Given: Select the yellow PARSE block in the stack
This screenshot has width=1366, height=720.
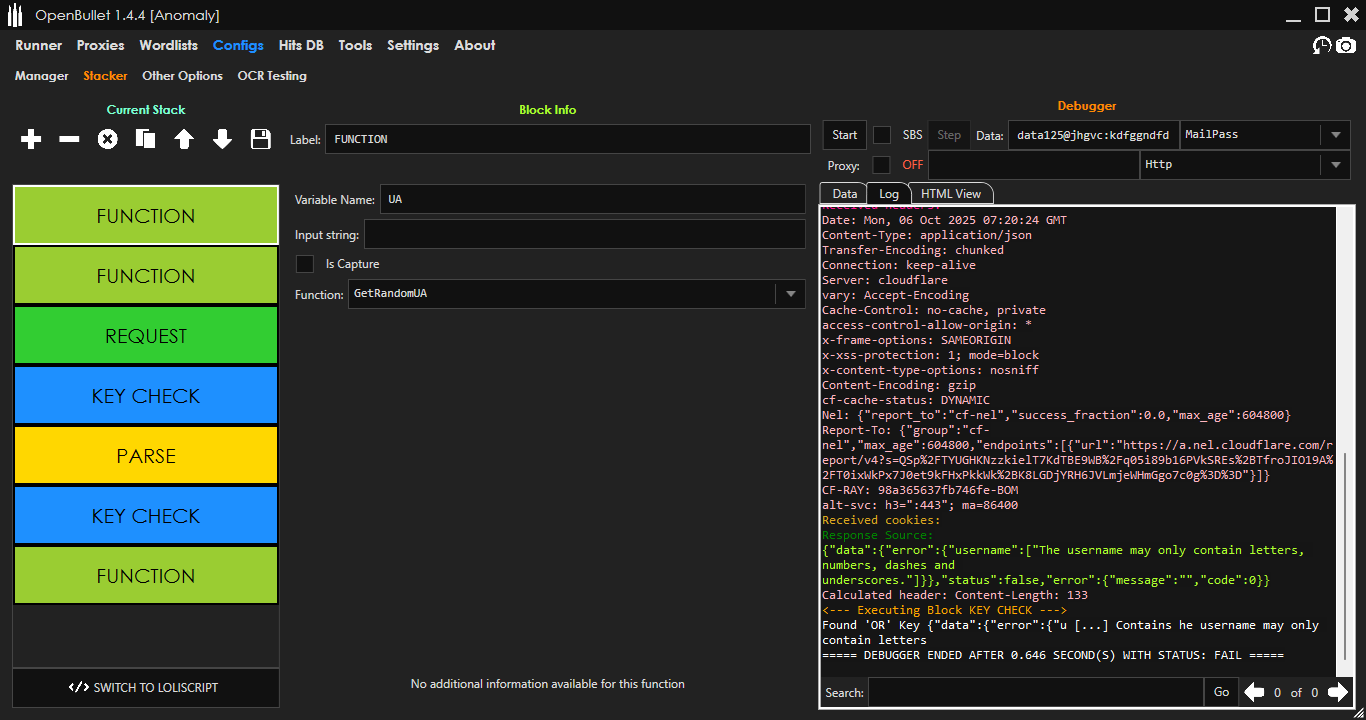Looking at the screenshot, I should (146, 456).
